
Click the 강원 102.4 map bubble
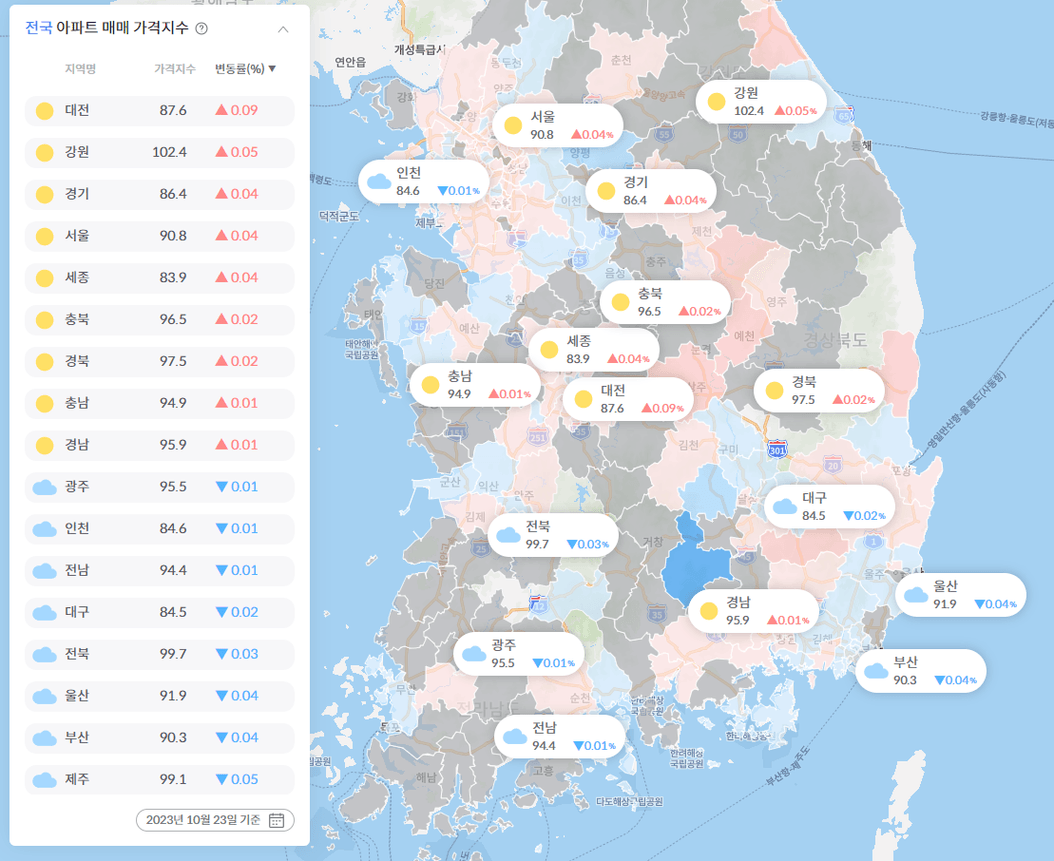pos(761,101)
